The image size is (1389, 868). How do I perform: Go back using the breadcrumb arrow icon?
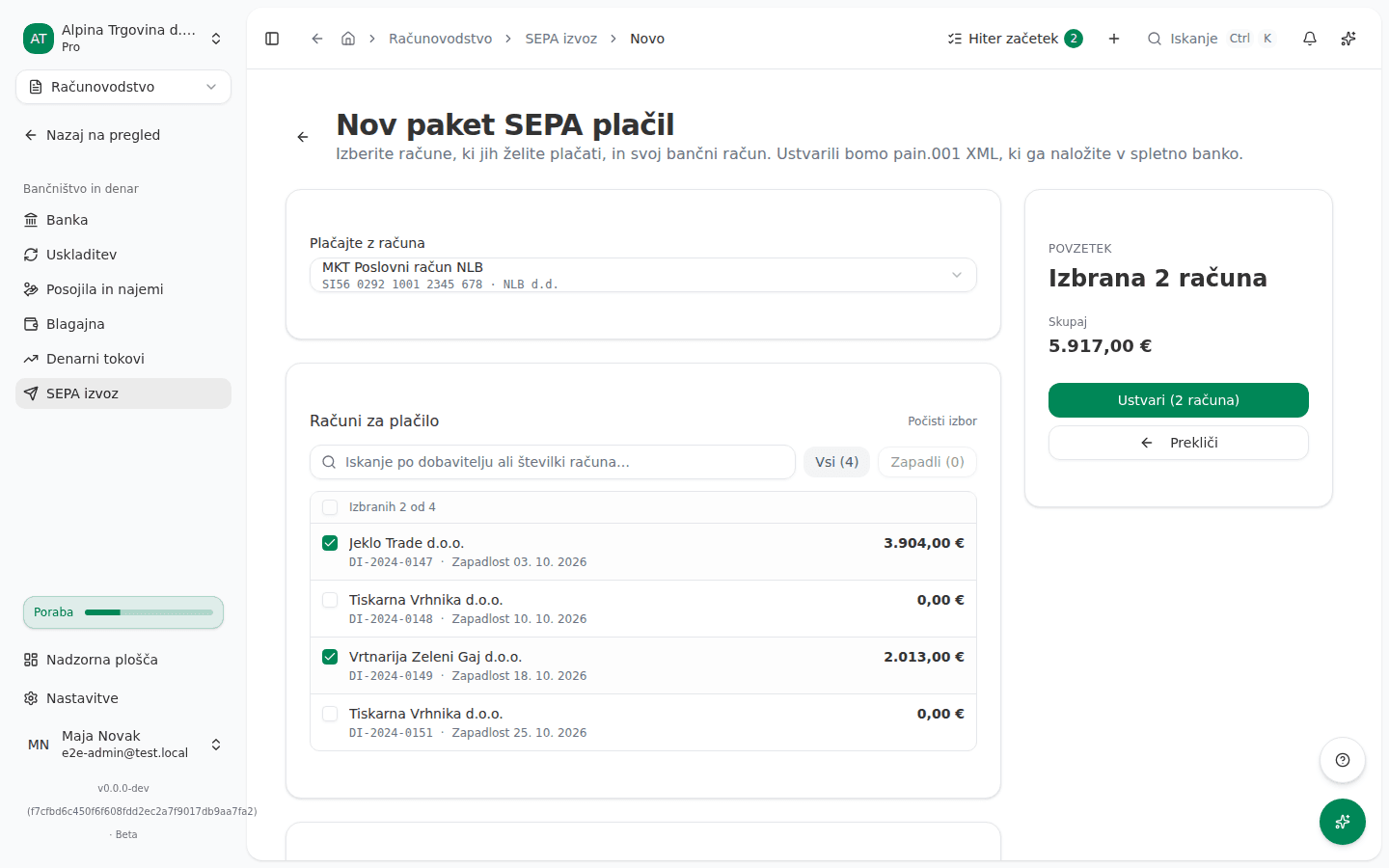click(317, 39)
